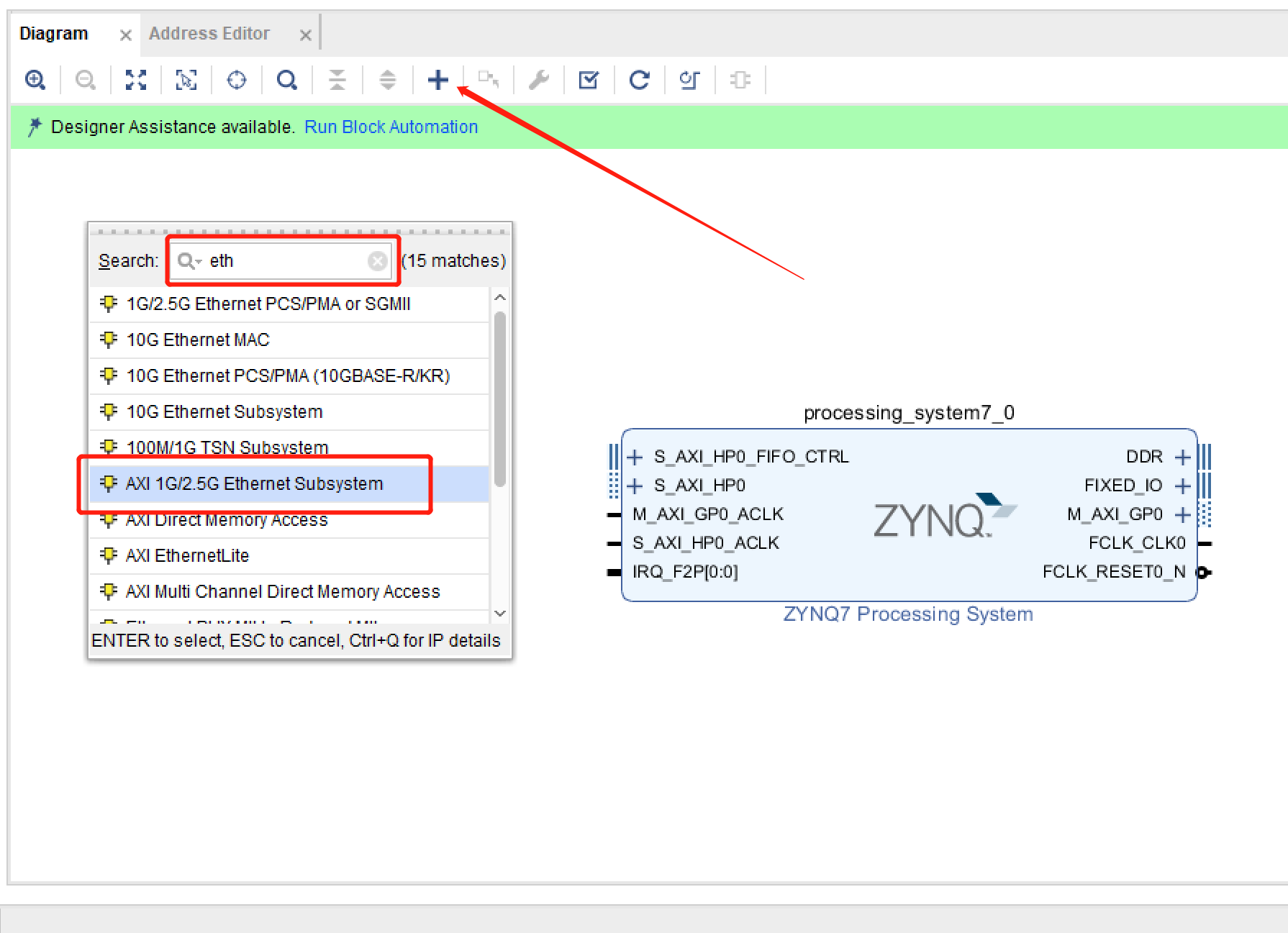Select AXI EthernetLite entry
This screenshot has height=933, width=1288.
point(290,555)
